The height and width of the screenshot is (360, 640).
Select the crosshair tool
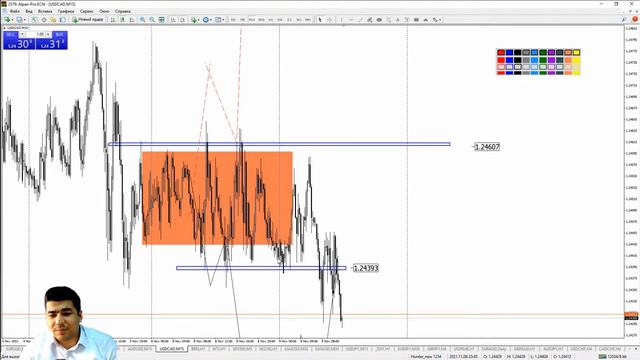tap(330, 20)
